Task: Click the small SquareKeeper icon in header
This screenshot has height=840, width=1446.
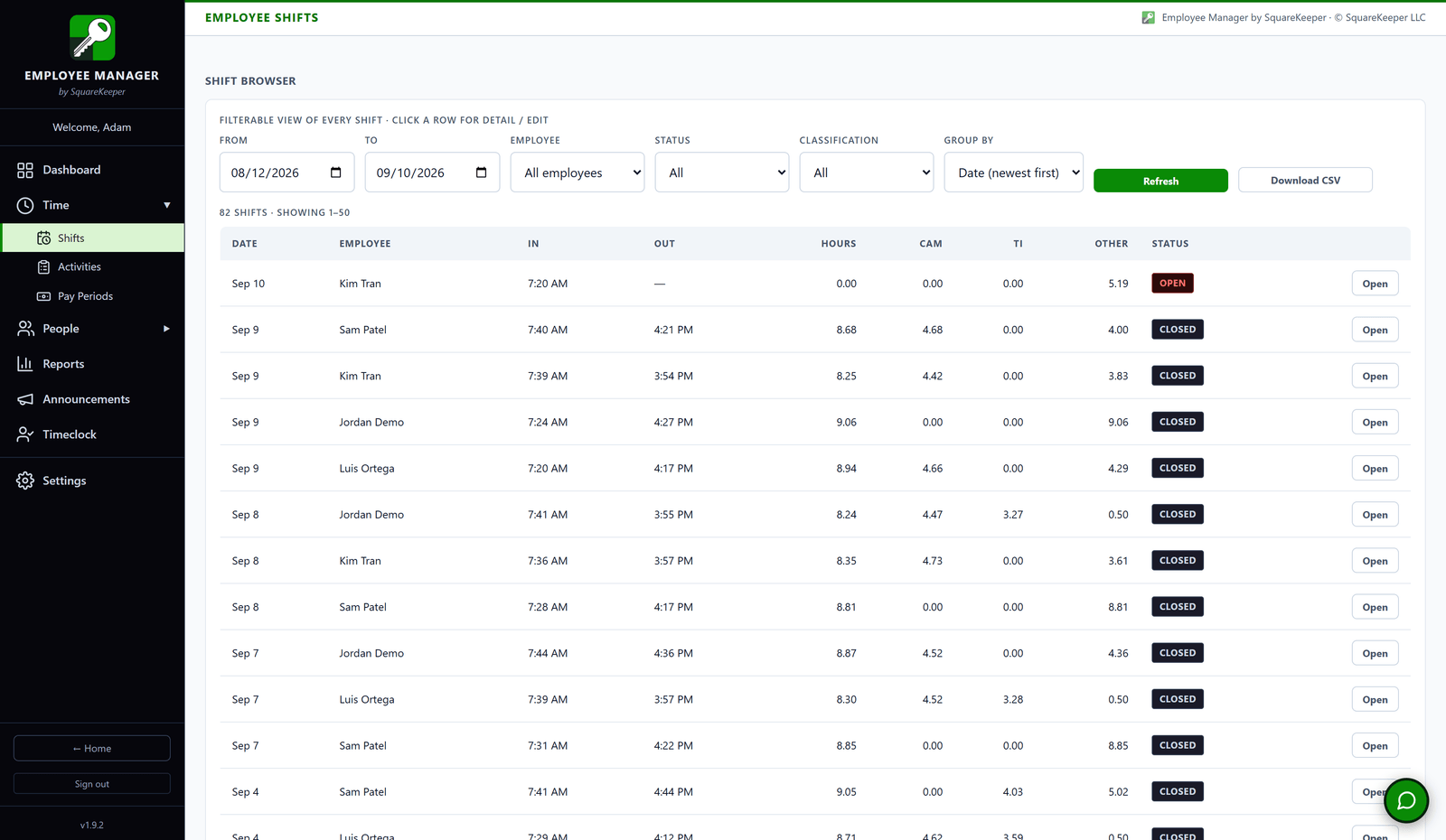Action: pos(1148,17)
